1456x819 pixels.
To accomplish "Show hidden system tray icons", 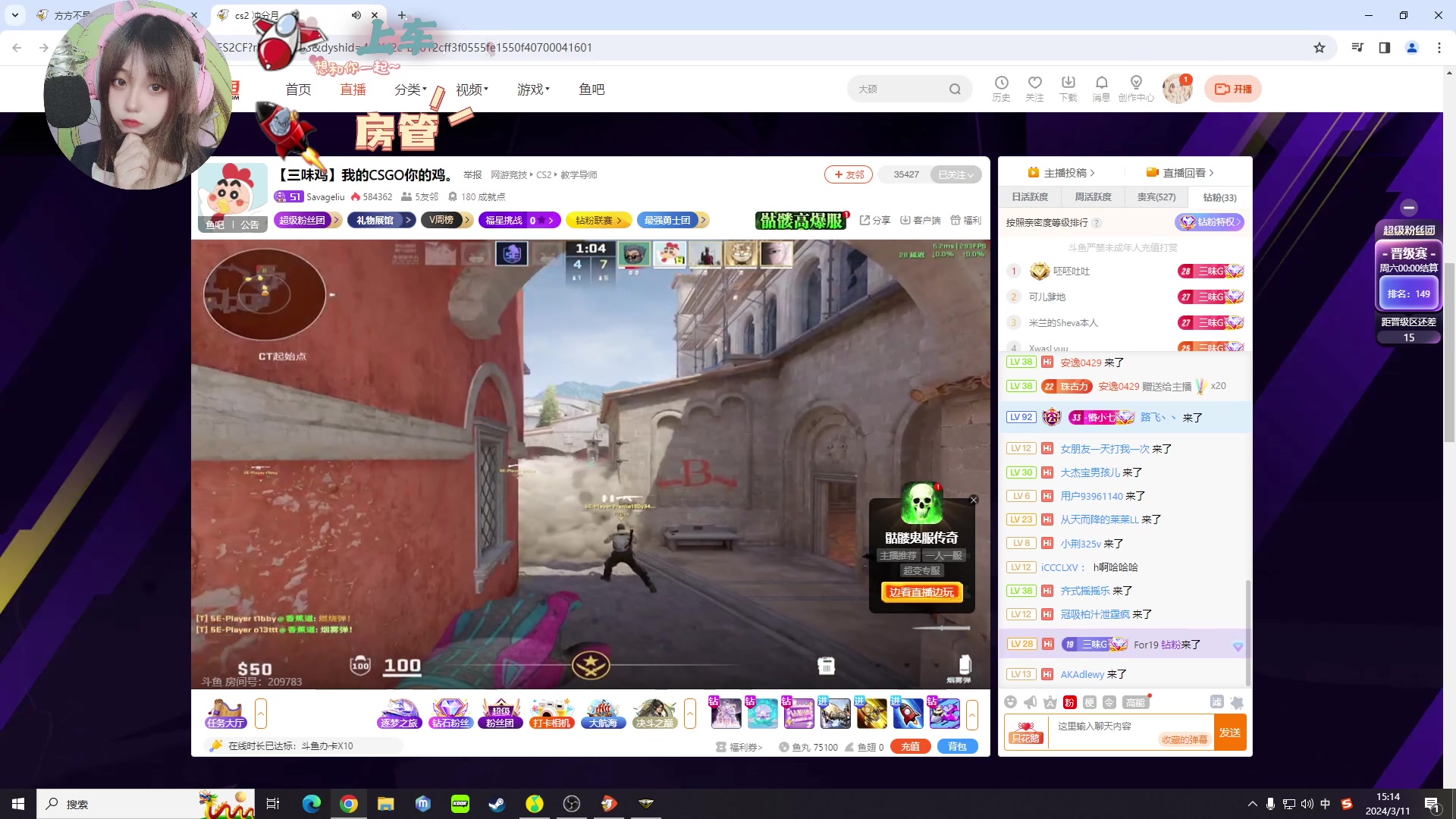I will 1252,804.
